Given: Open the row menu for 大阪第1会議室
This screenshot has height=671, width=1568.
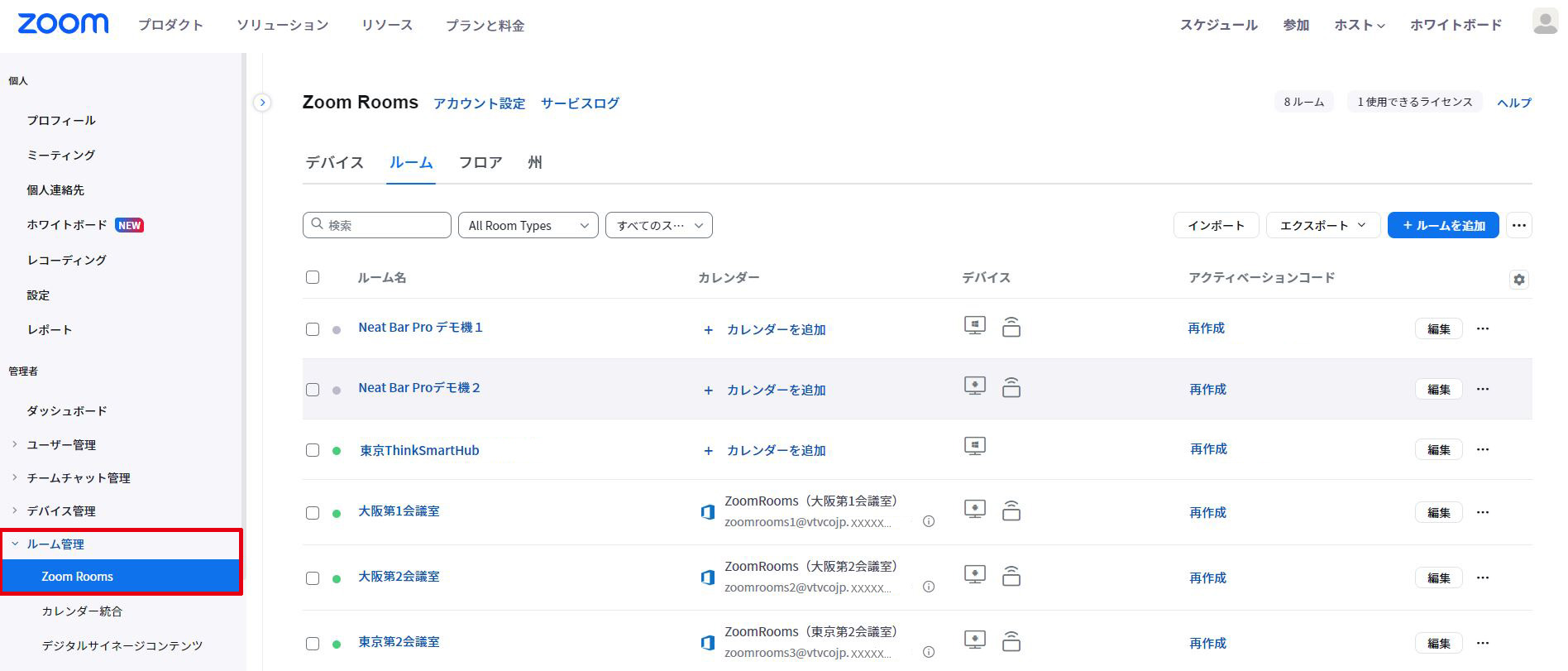Looking at the screenshot, I should click(1483, 512).
